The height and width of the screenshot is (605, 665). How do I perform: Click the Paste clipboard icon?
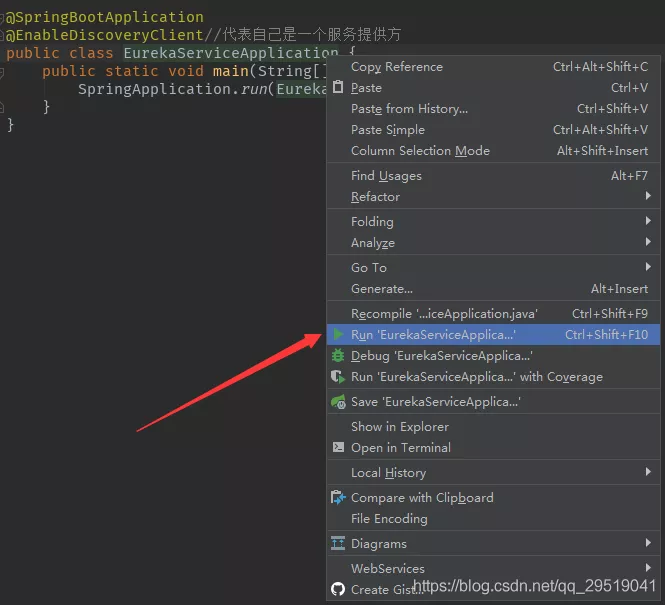pos(338,87)
